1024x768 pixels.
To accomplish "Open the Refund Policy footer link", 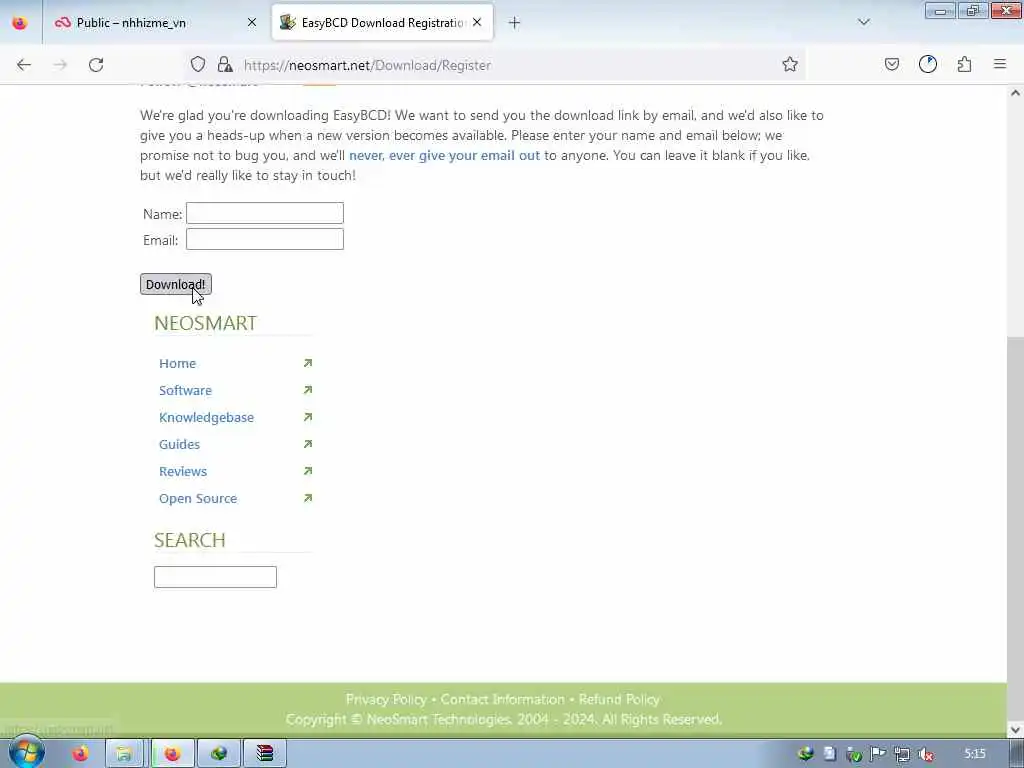I will click(619, 699).
